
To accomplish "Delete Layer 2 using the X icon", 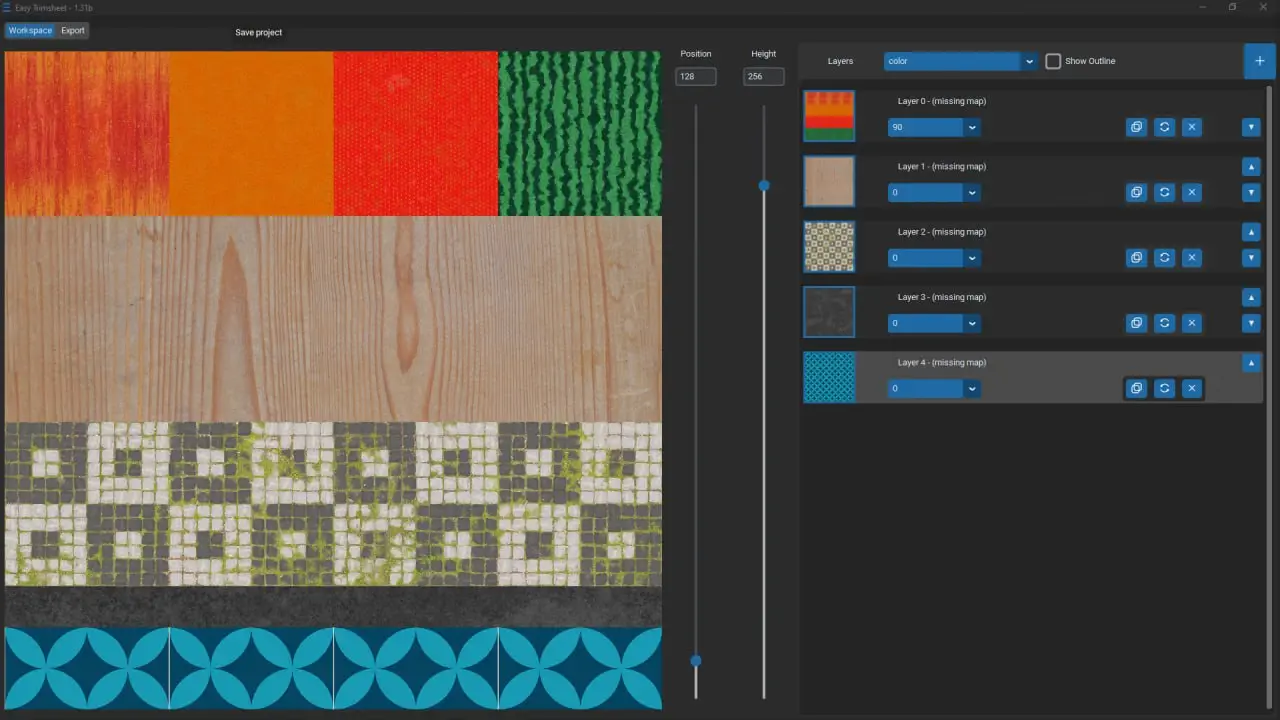I will point(1191,258).
